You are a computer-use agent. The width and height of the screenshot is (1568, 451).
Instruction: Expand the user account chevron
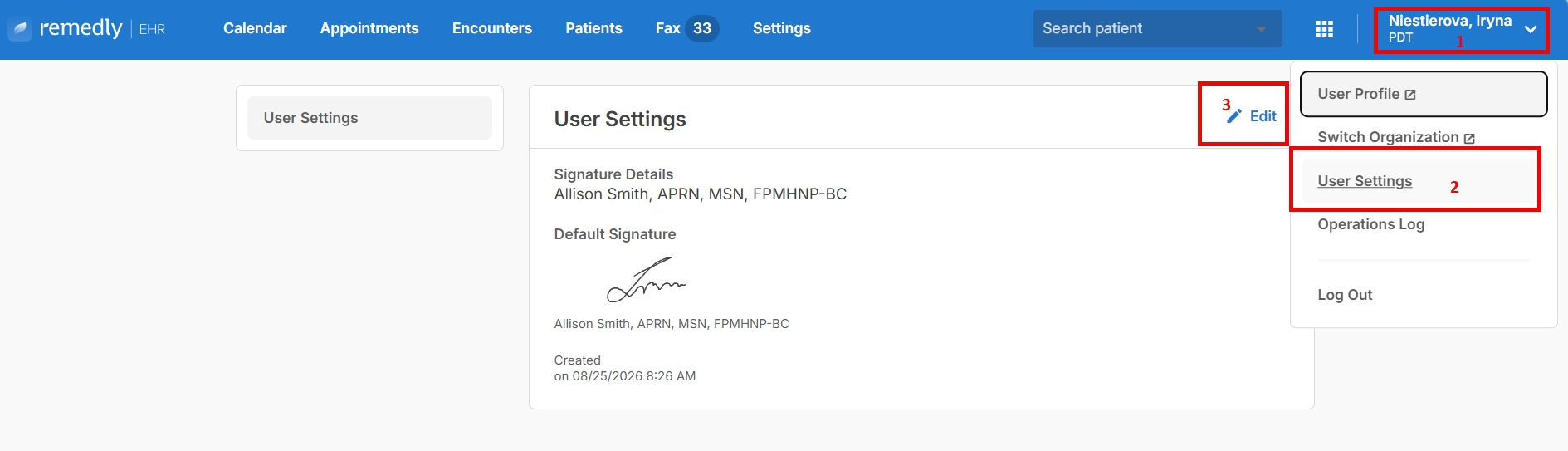(1531, 29)
